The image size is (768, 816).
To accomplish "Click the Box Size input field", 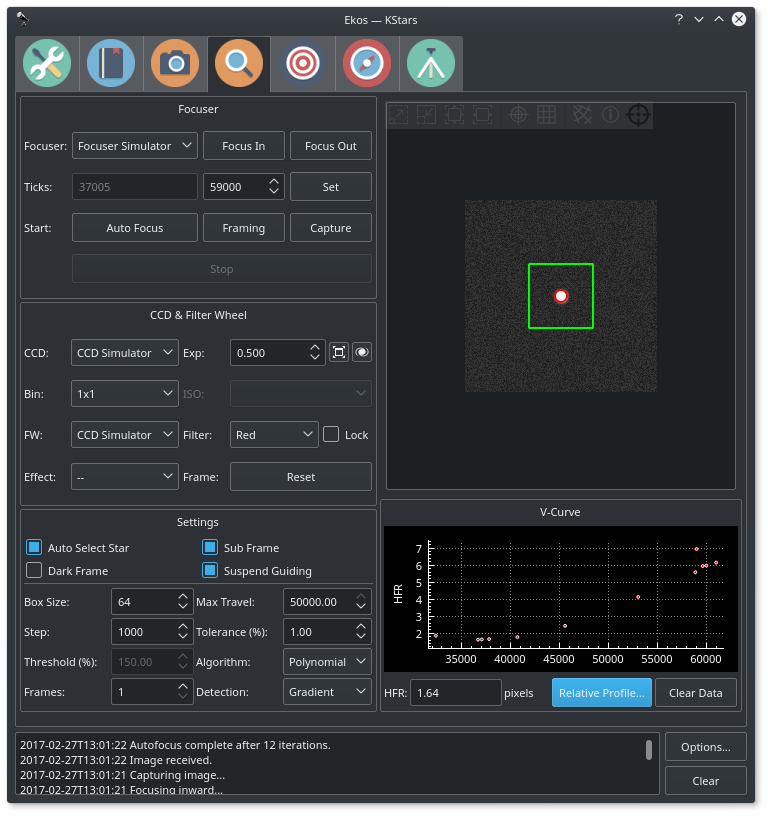I will [142, 602].
